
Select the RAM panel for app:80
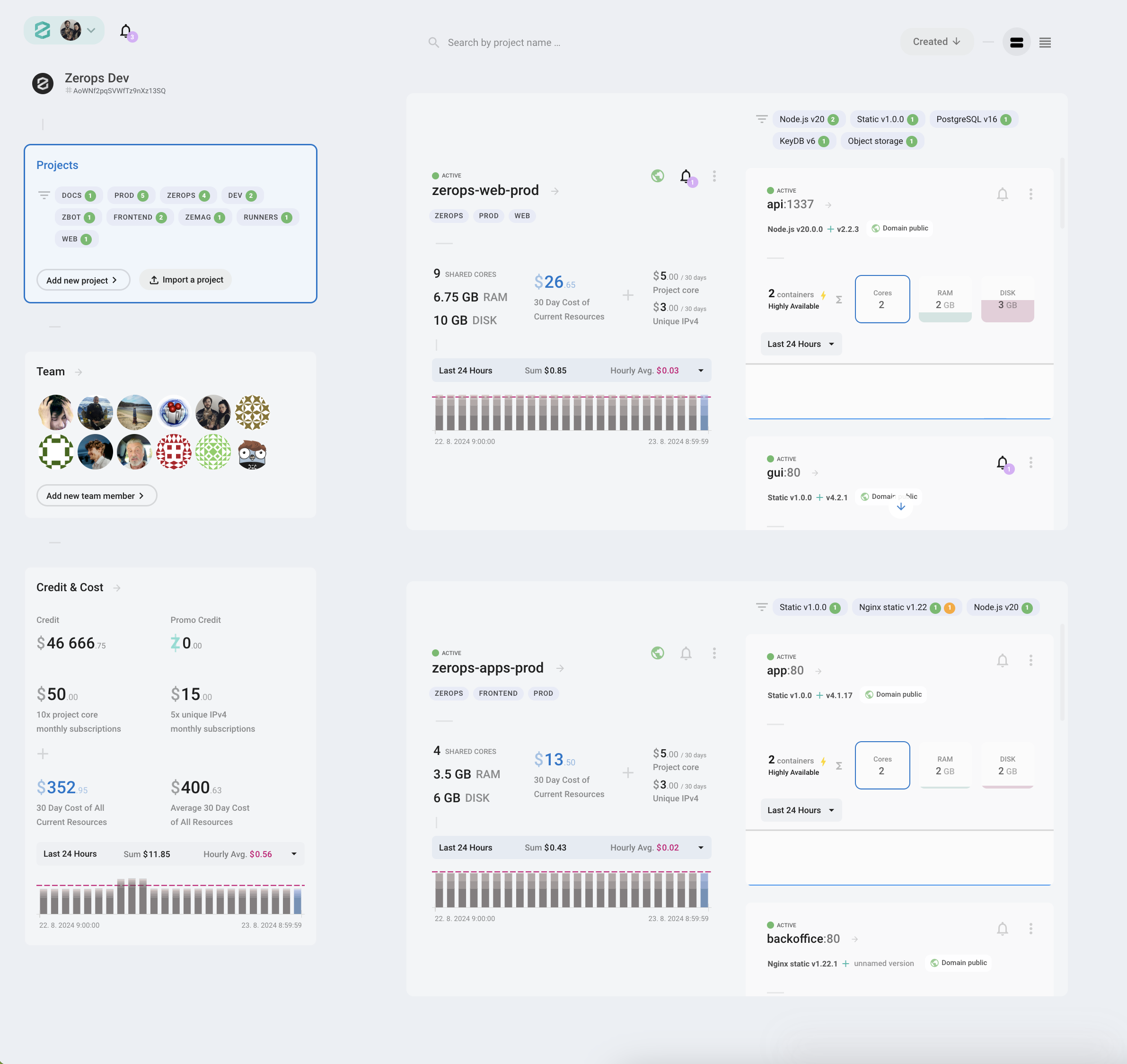pyautogui.click(x=945, y=765)
